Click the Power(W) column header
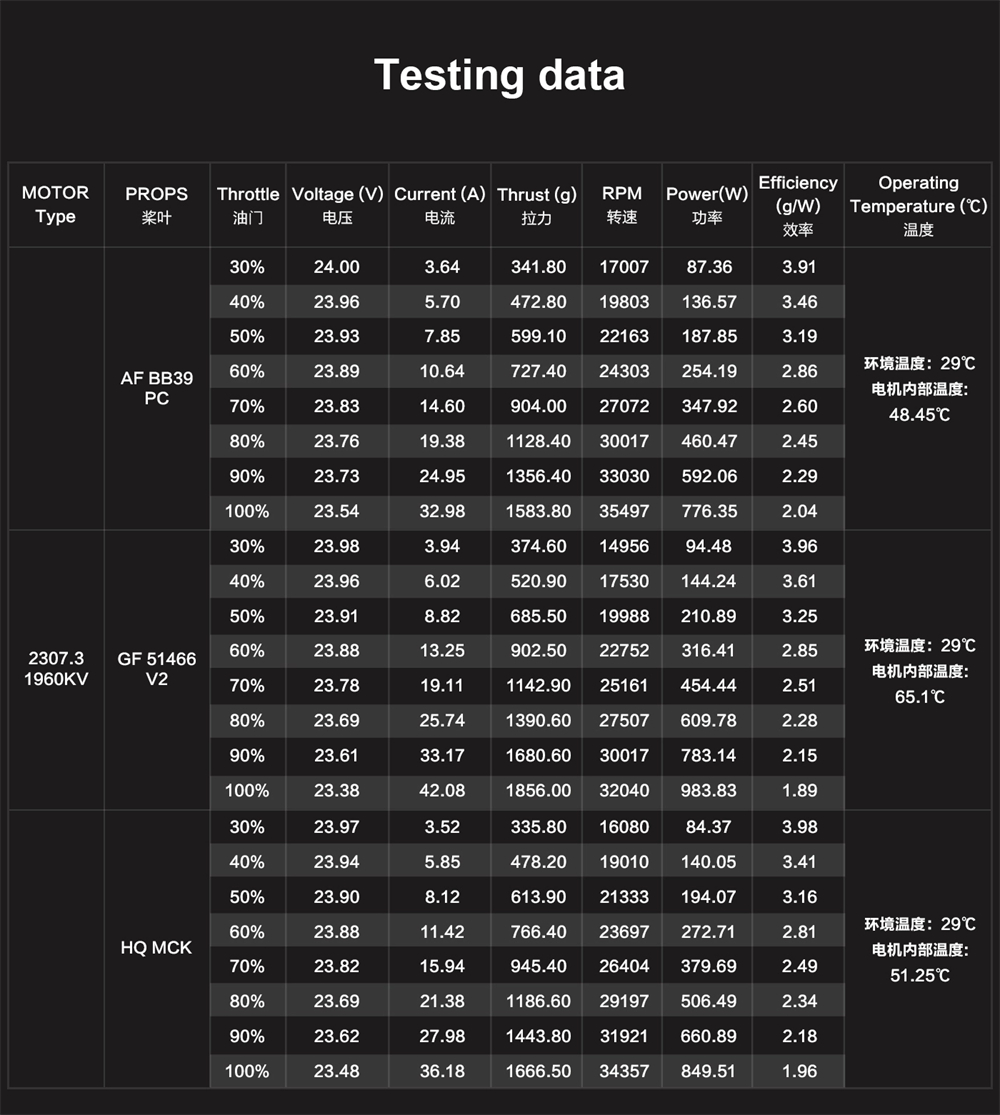1000x1115 pixels. (707, 205)
